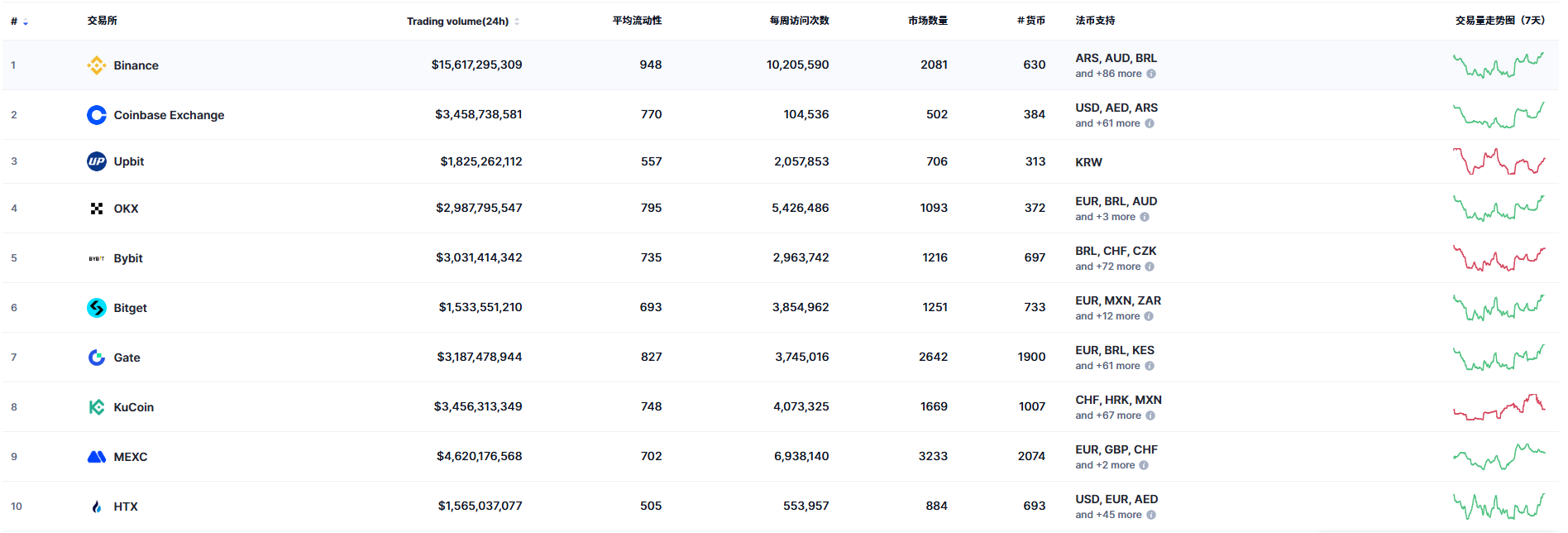
Task: Expand HTX's 'and +45 more' fiat list
Action: (1108, 515)
